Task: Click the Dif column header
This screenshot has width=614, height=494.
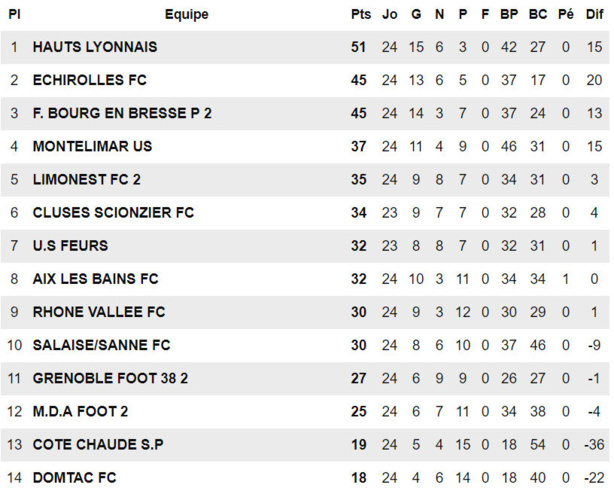Action: click(x=594, y=14)
